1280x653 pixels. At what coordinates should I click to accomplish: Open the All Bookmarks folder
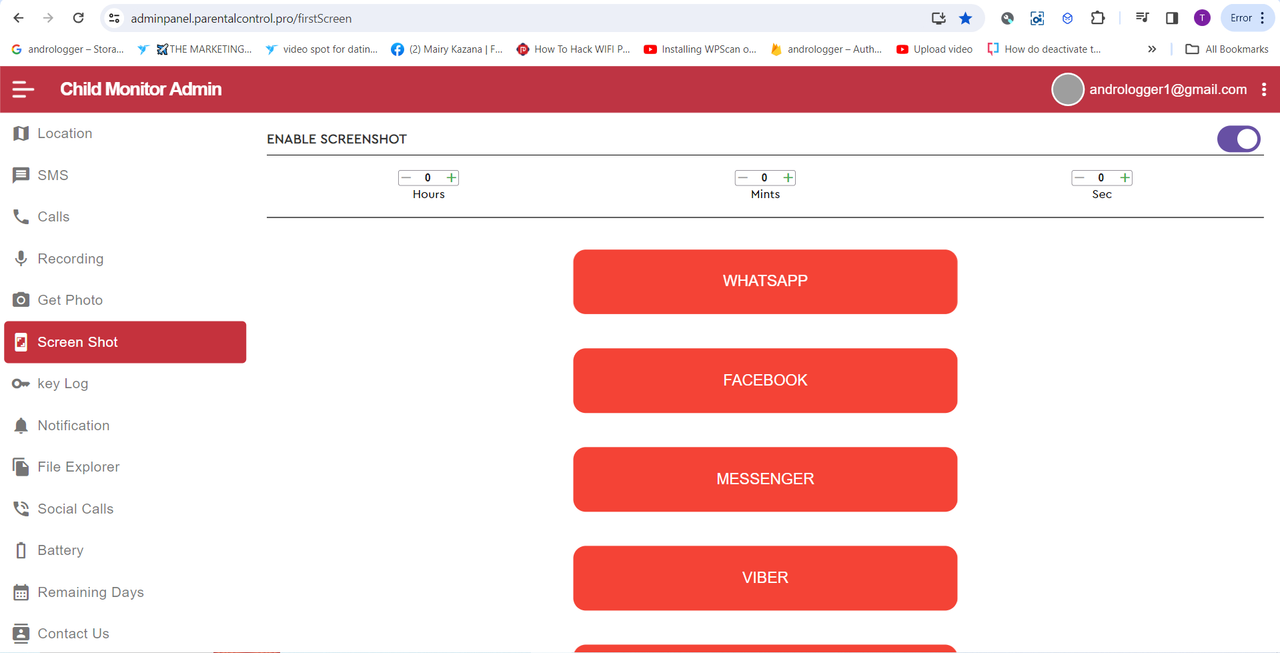point(1227,49)
